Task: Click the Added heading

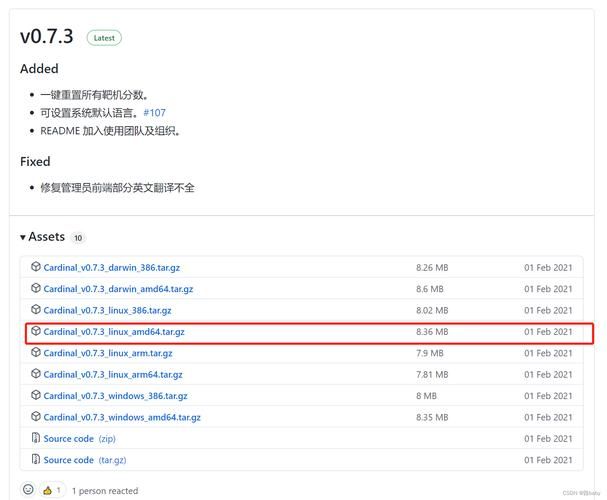Action: 39,68
